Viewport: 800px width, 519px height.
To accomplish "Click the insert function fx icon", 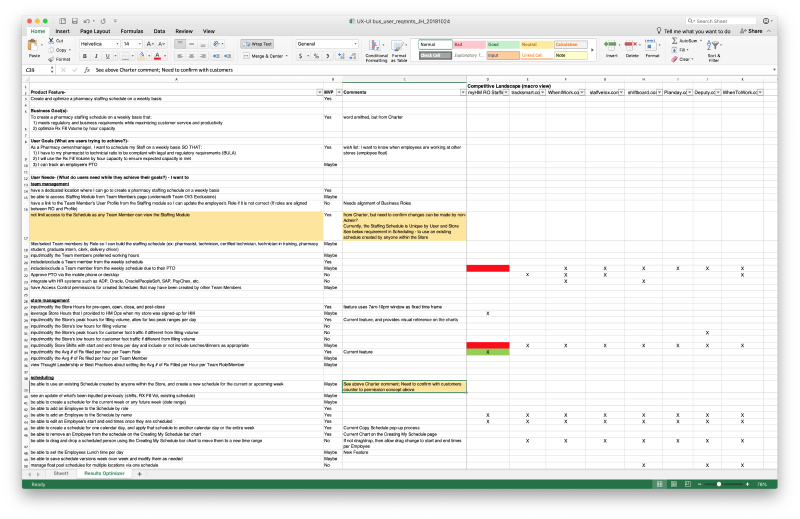I will click(87, 70).
